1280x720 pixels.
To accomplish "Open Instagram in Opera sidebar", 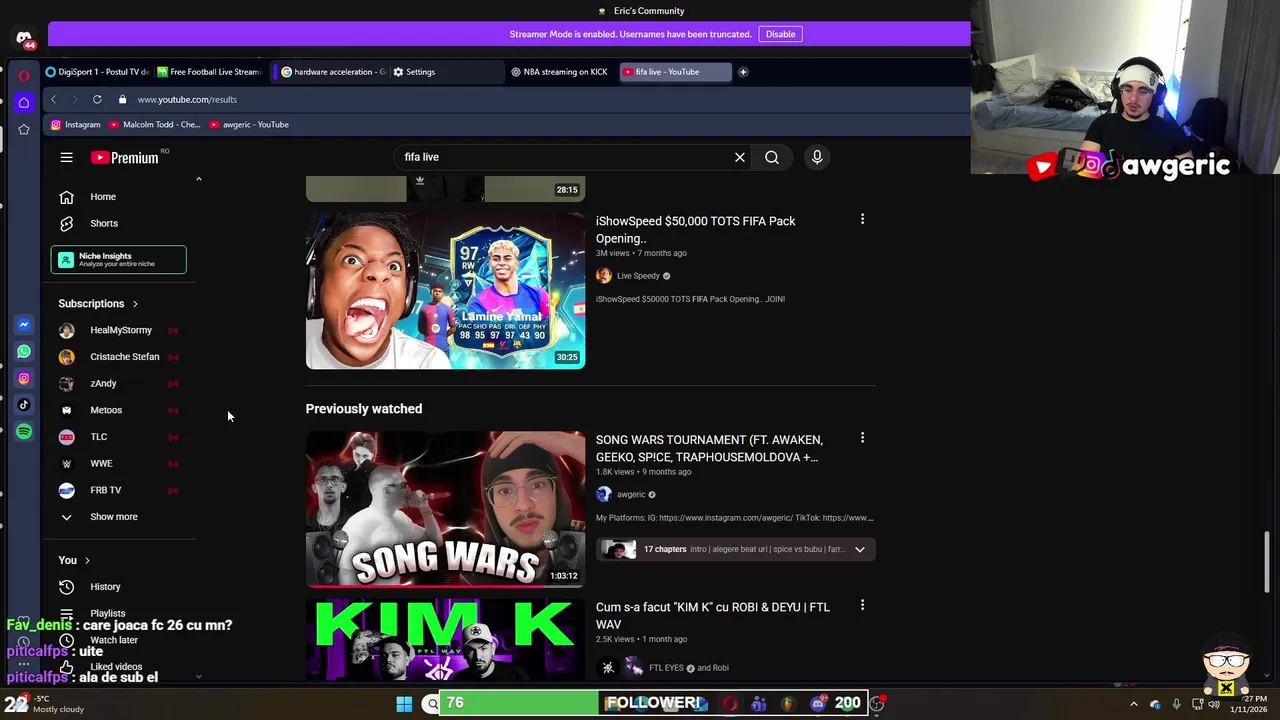I will (x=24, y=379).
